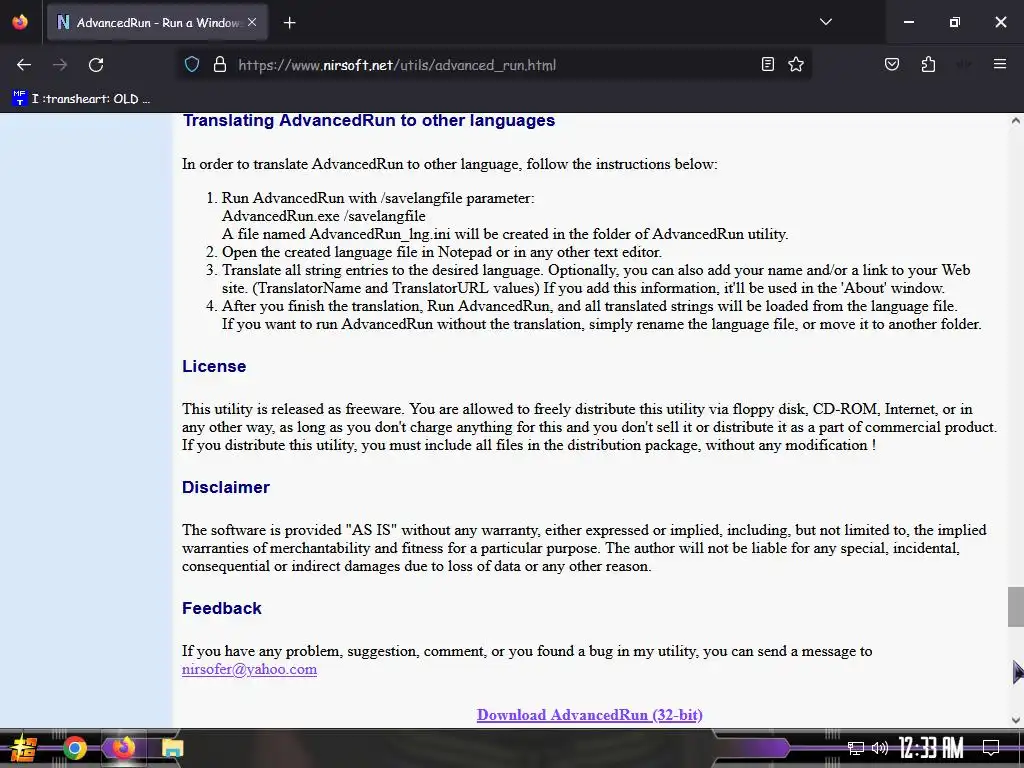Screen dimensions: 1024x768
Task: Open a new browser tab
Action: tap(290, 23)
